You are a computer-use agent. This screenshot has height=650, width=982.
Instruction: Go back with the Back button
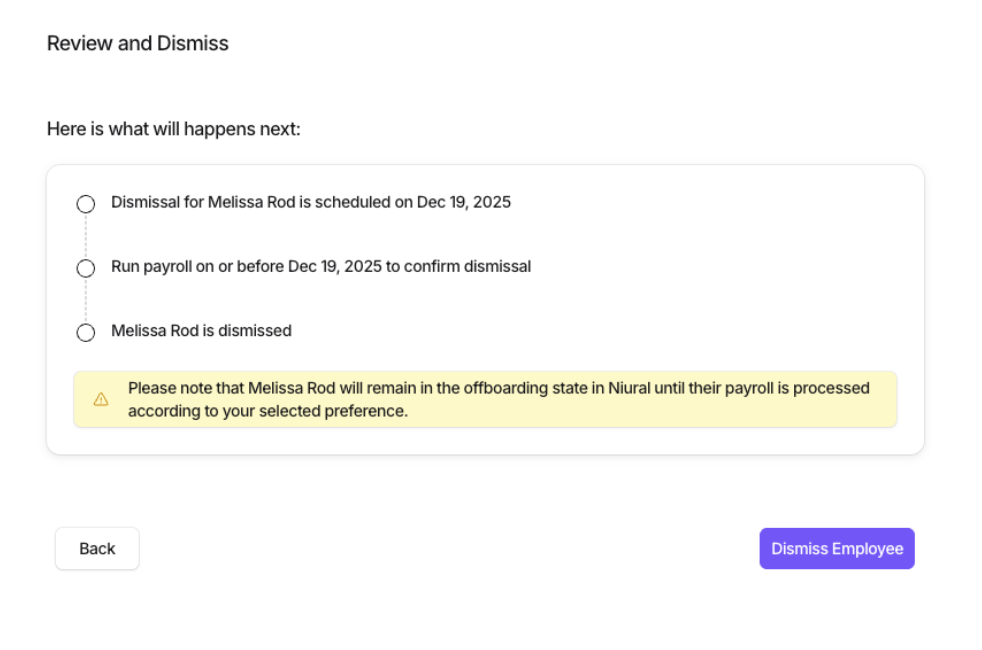[97, 549]
